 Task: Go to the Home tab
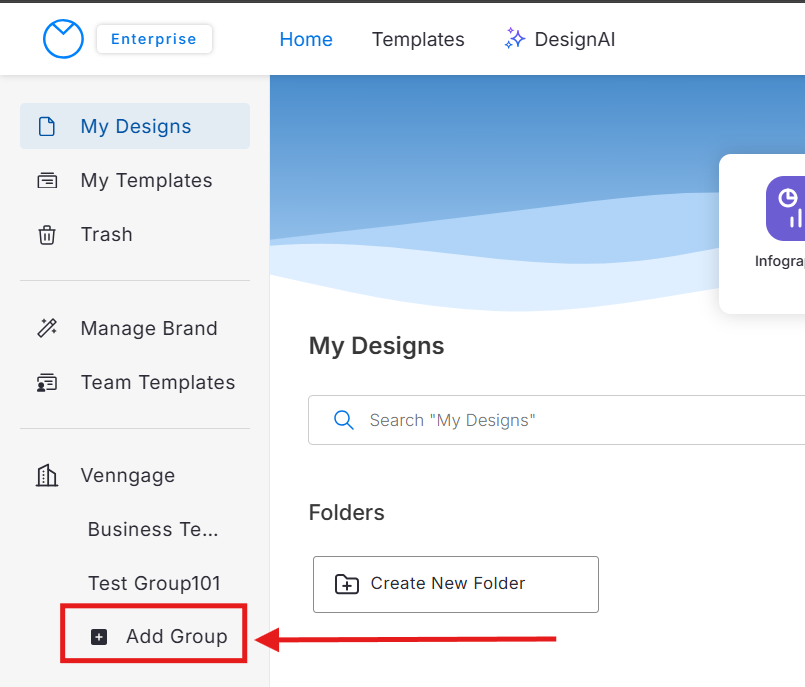[306, 39]
